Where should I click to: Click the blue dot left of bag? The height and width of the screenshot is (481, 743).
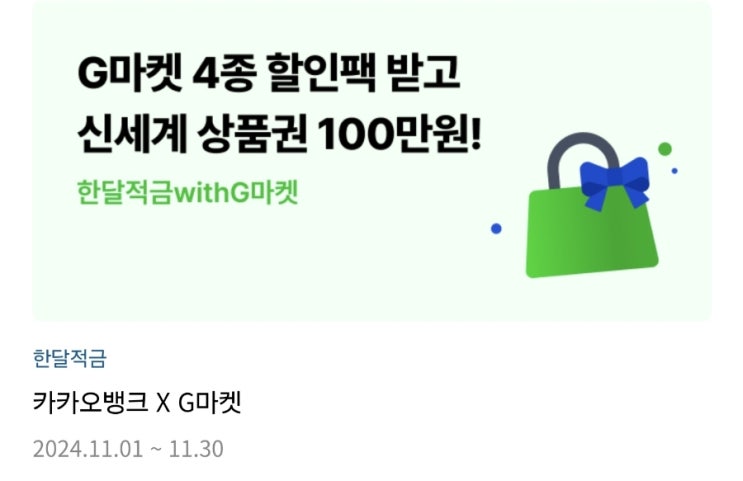coord(496,228)
